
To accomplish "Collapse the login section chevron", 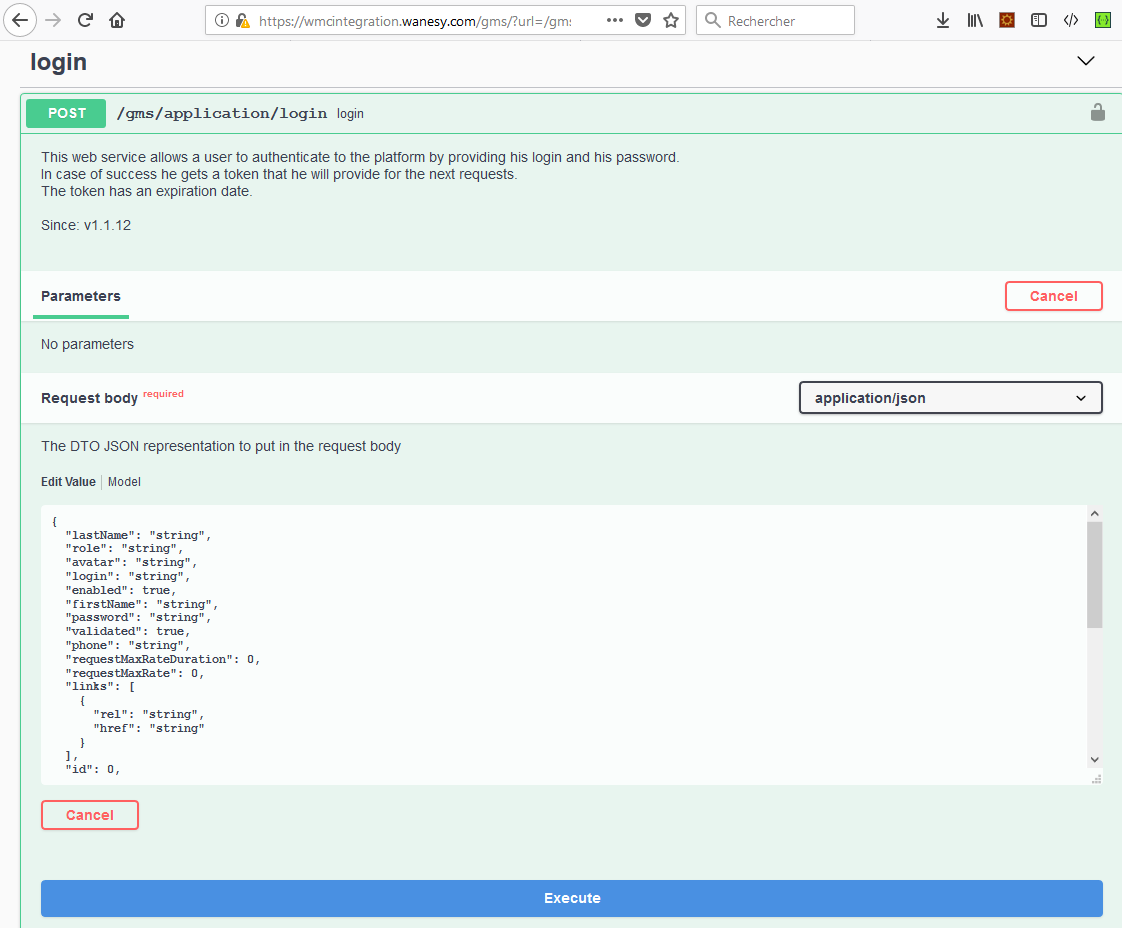I will [1086, 61].
